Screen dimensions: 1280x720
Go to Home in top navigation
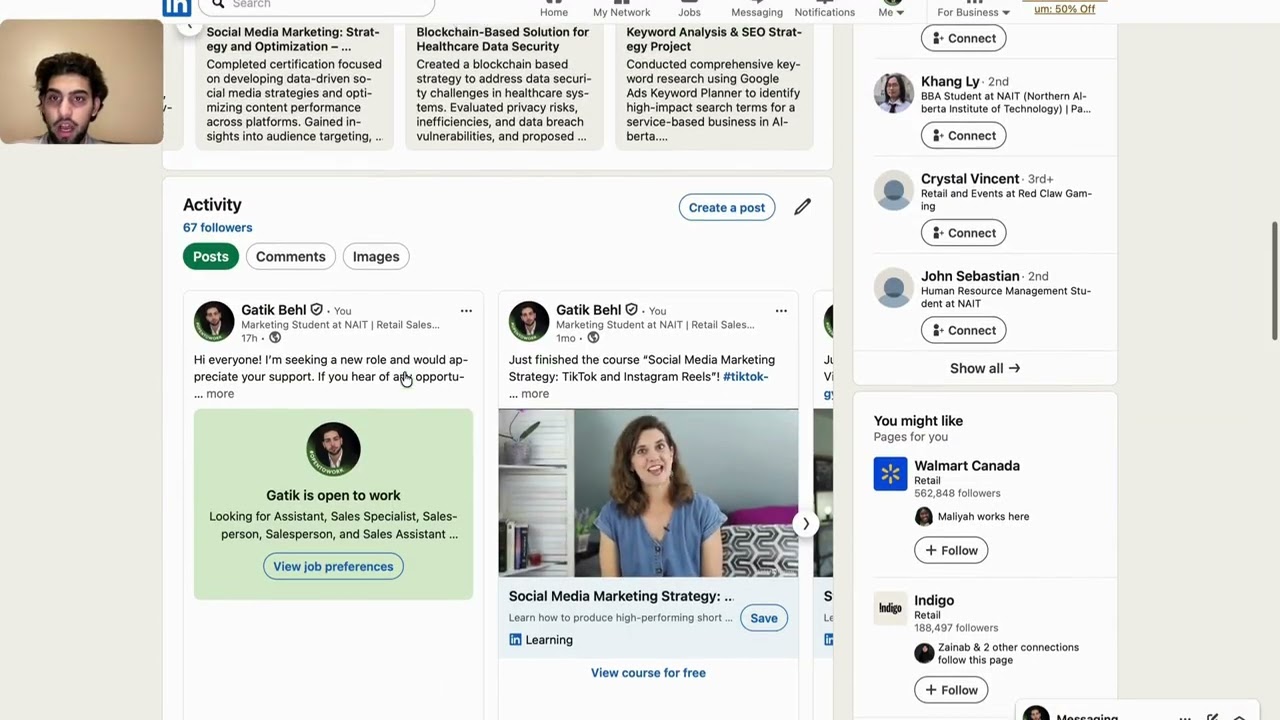click(554, 10)
